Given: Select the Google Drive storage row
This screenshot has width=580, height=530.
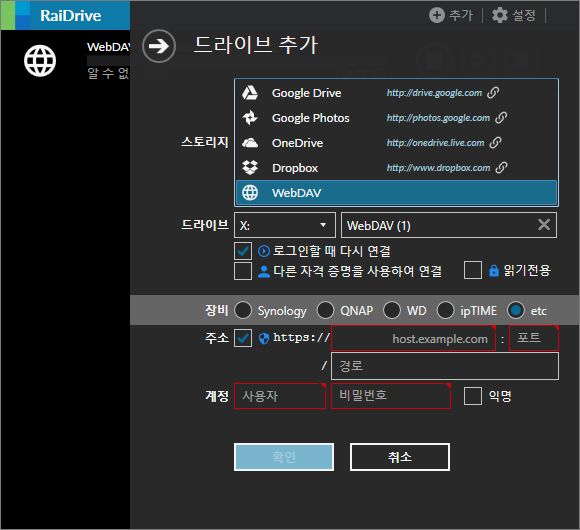Looking at the screenshot, I should [x=396, y=93].
